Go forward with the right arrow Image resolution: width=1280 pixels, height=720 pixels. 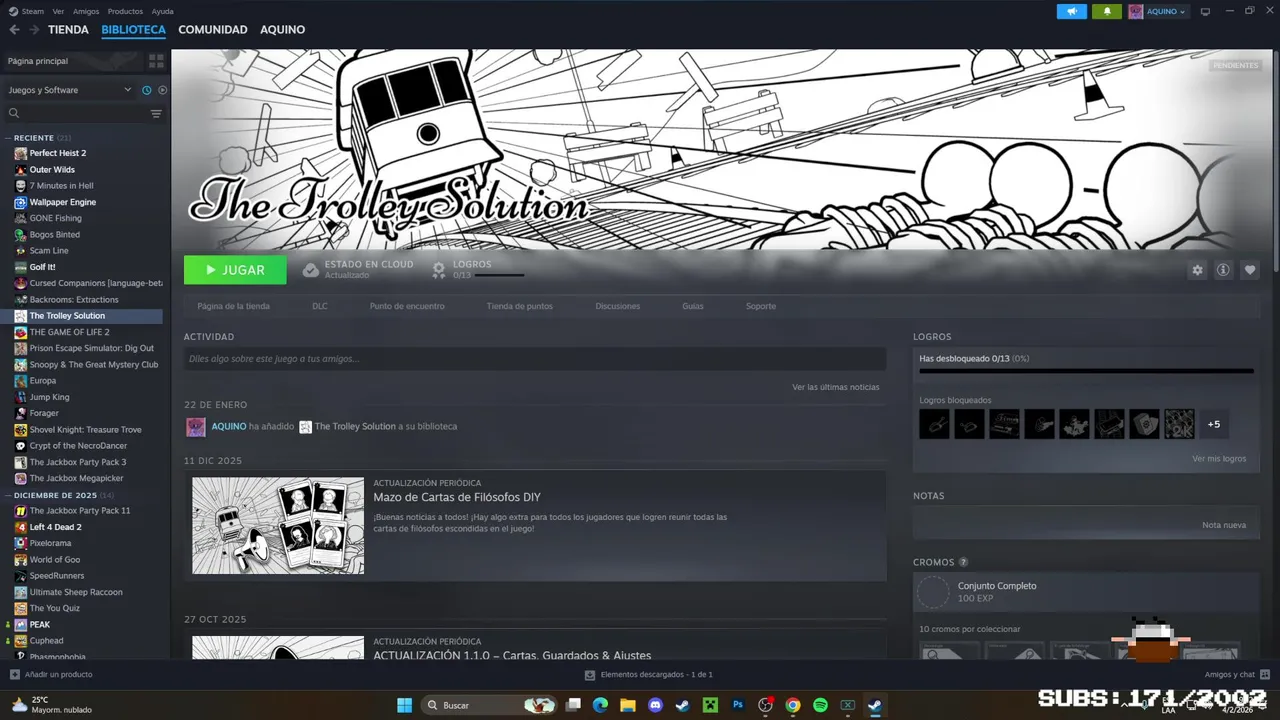(x=33, y=30)
